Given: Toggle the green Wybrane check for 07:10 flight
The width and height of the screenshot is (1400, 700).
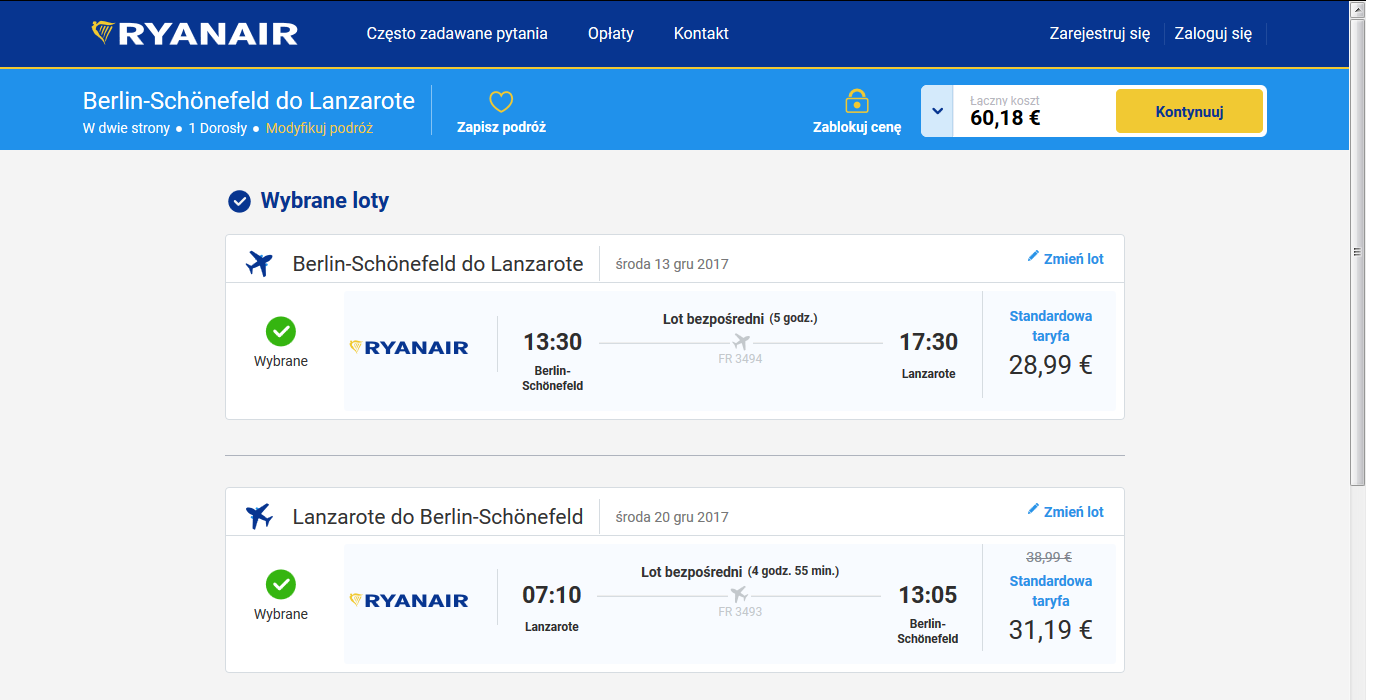Looking at the screenshot, I should coord(281,584).
